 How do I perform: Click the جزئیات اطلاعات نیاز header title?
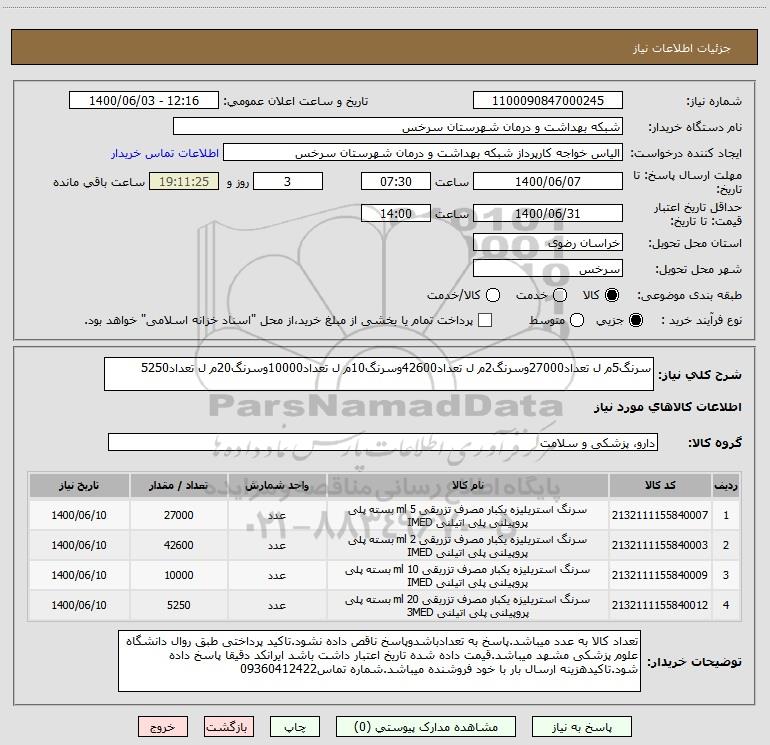[682, 48]
